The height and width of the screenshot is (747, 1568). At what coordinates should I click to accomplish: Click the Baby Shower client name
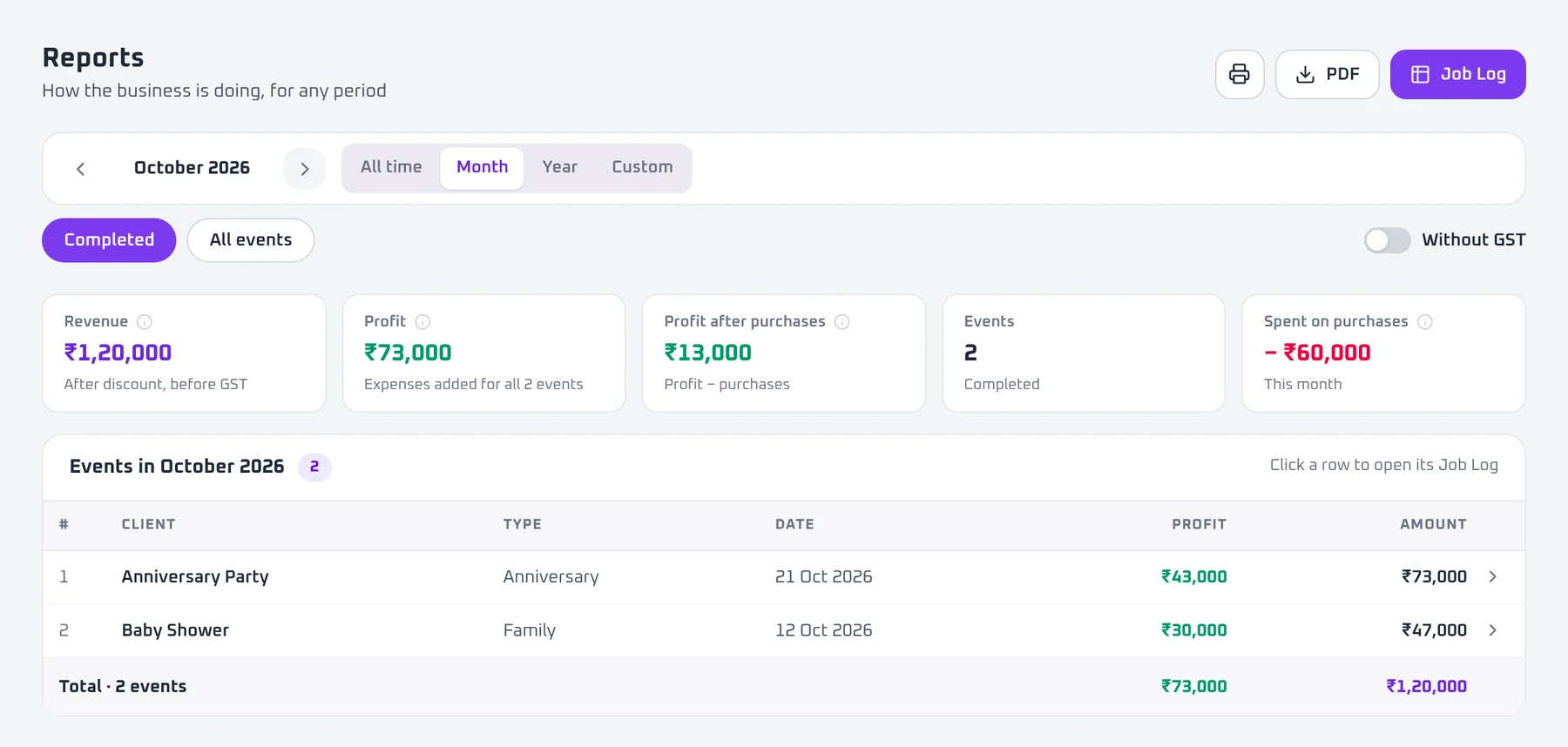(175, 630)
